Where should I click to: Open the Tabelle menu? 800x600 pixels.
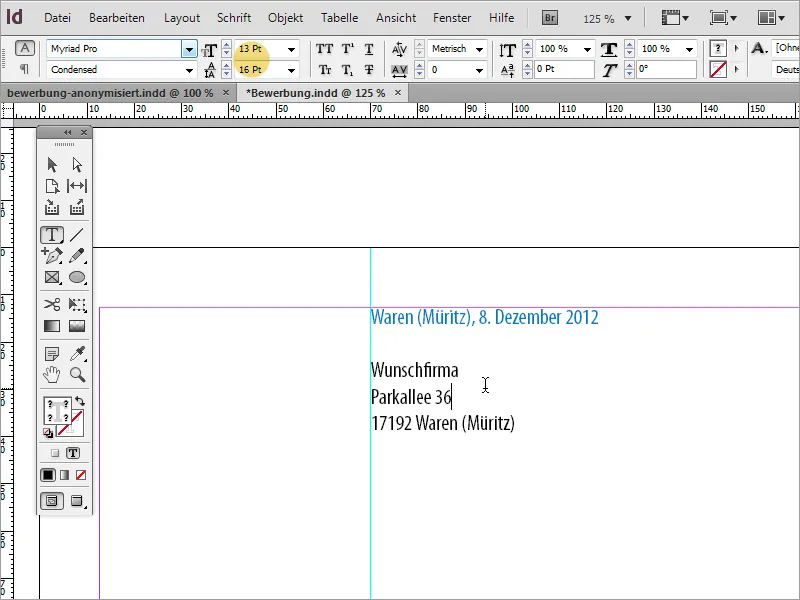339,18
